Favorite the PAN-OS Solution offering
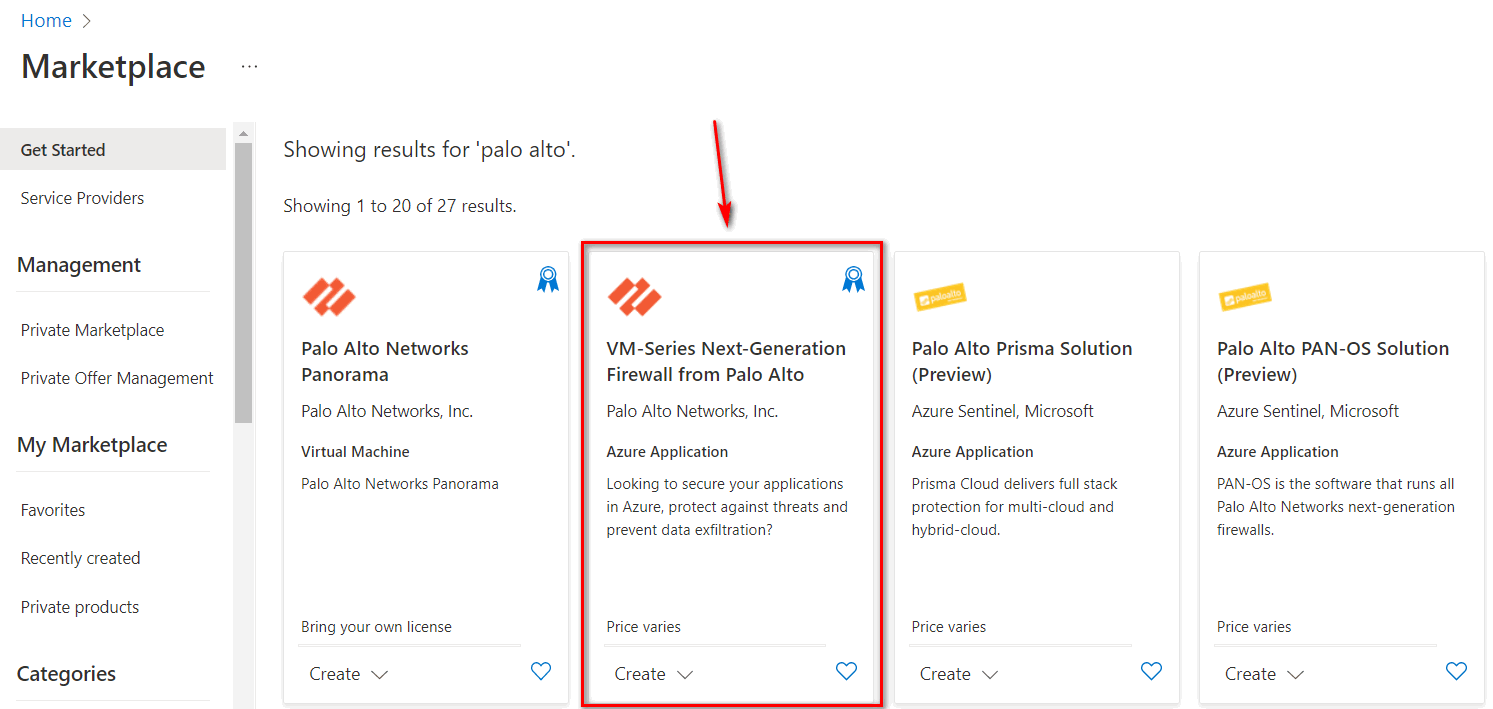Screen dimensions: 1493x709 click(1456, 671)
